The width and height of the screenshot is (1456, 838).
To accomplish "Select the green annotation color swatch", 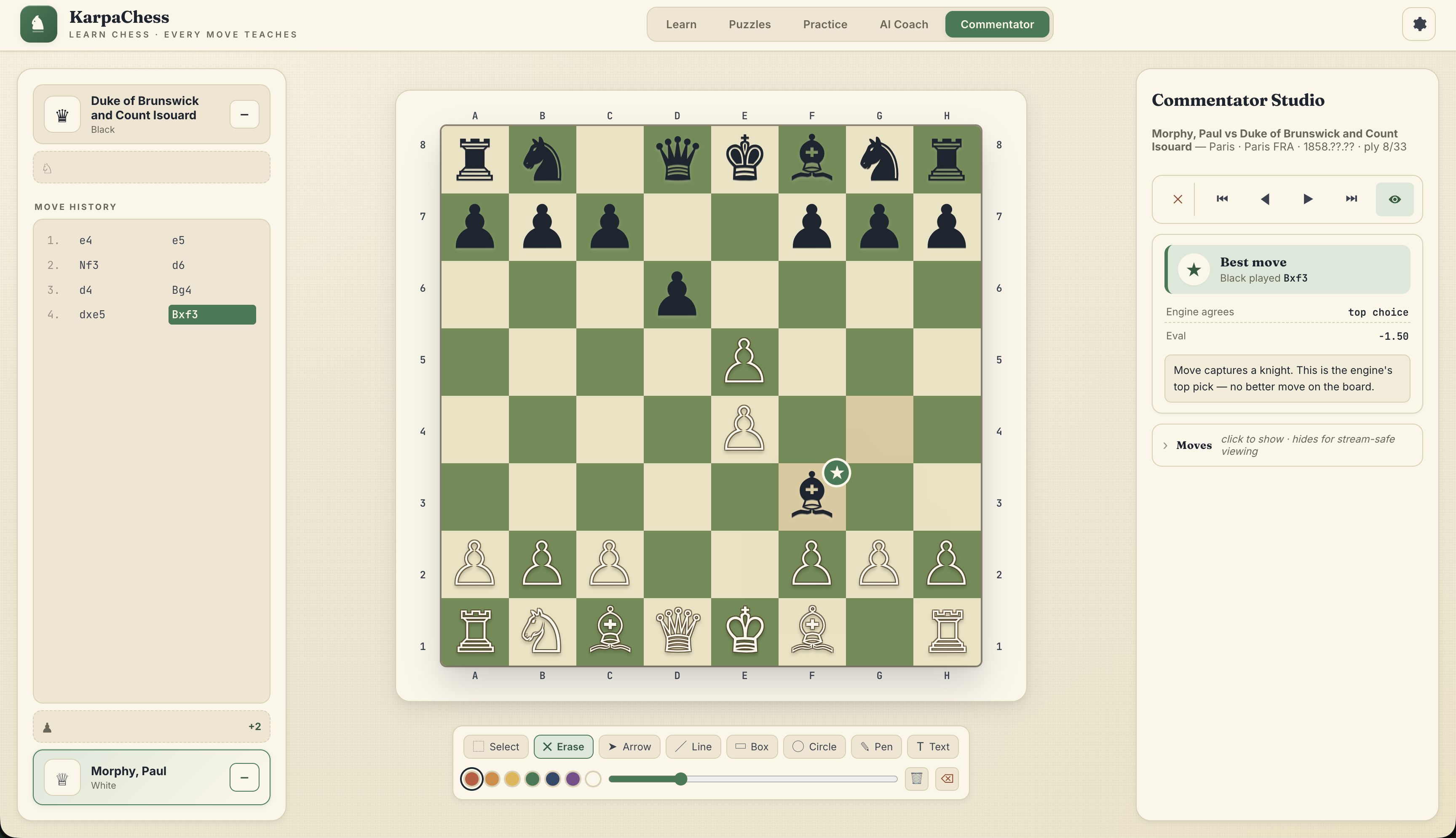I will coord(532,778).
